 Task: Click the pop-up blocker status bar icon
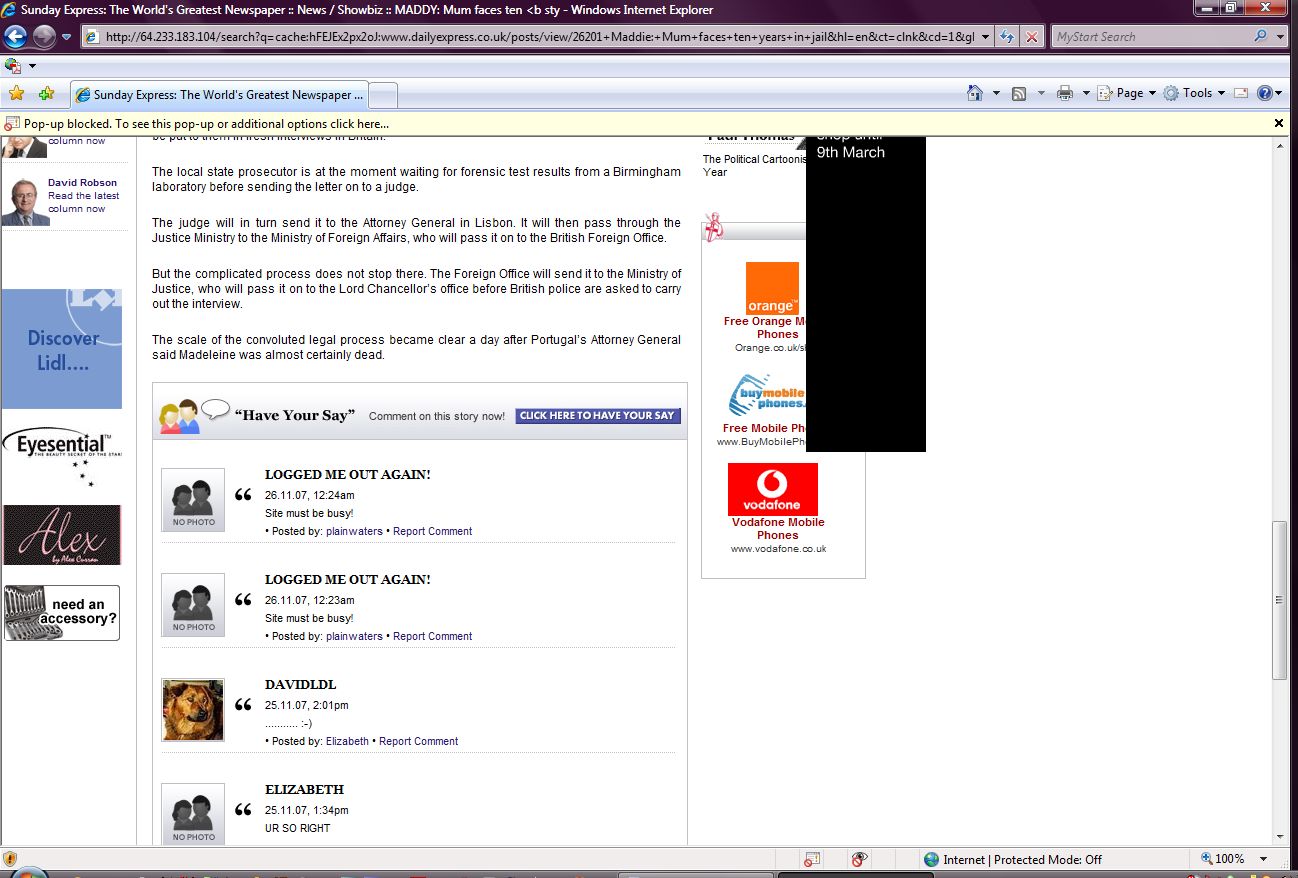coord(812,859)
